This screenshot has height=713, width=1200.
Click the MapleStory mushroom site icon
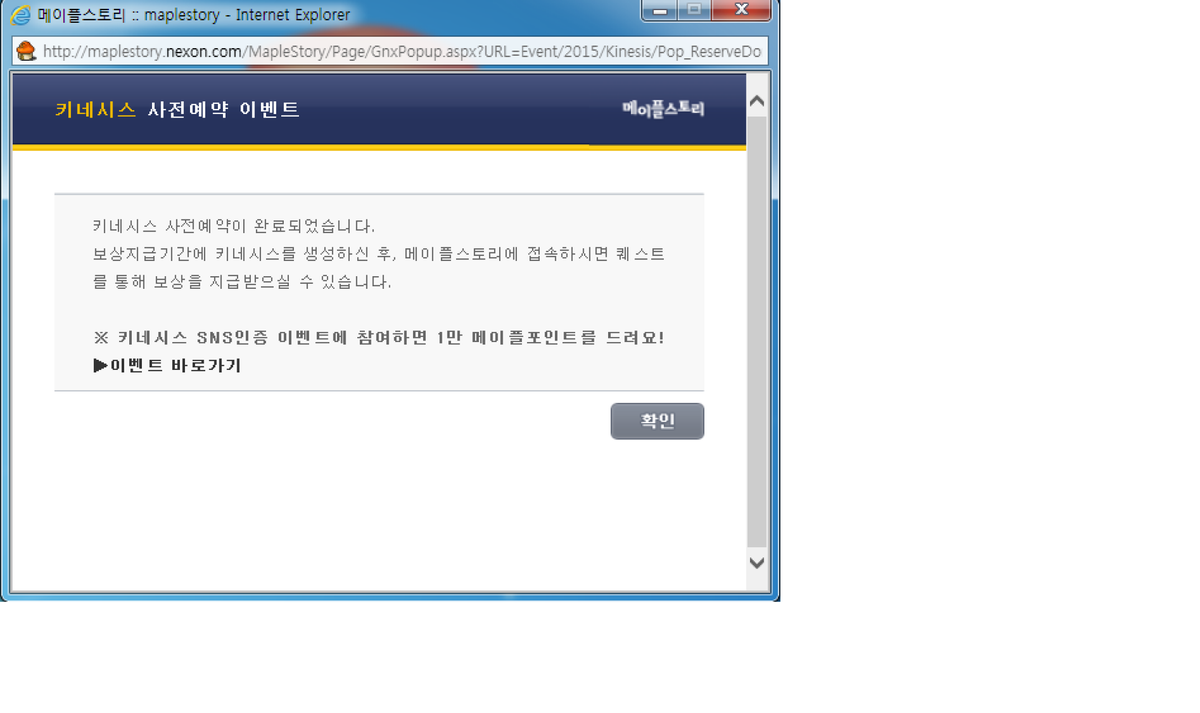click(x=27, y=51)
